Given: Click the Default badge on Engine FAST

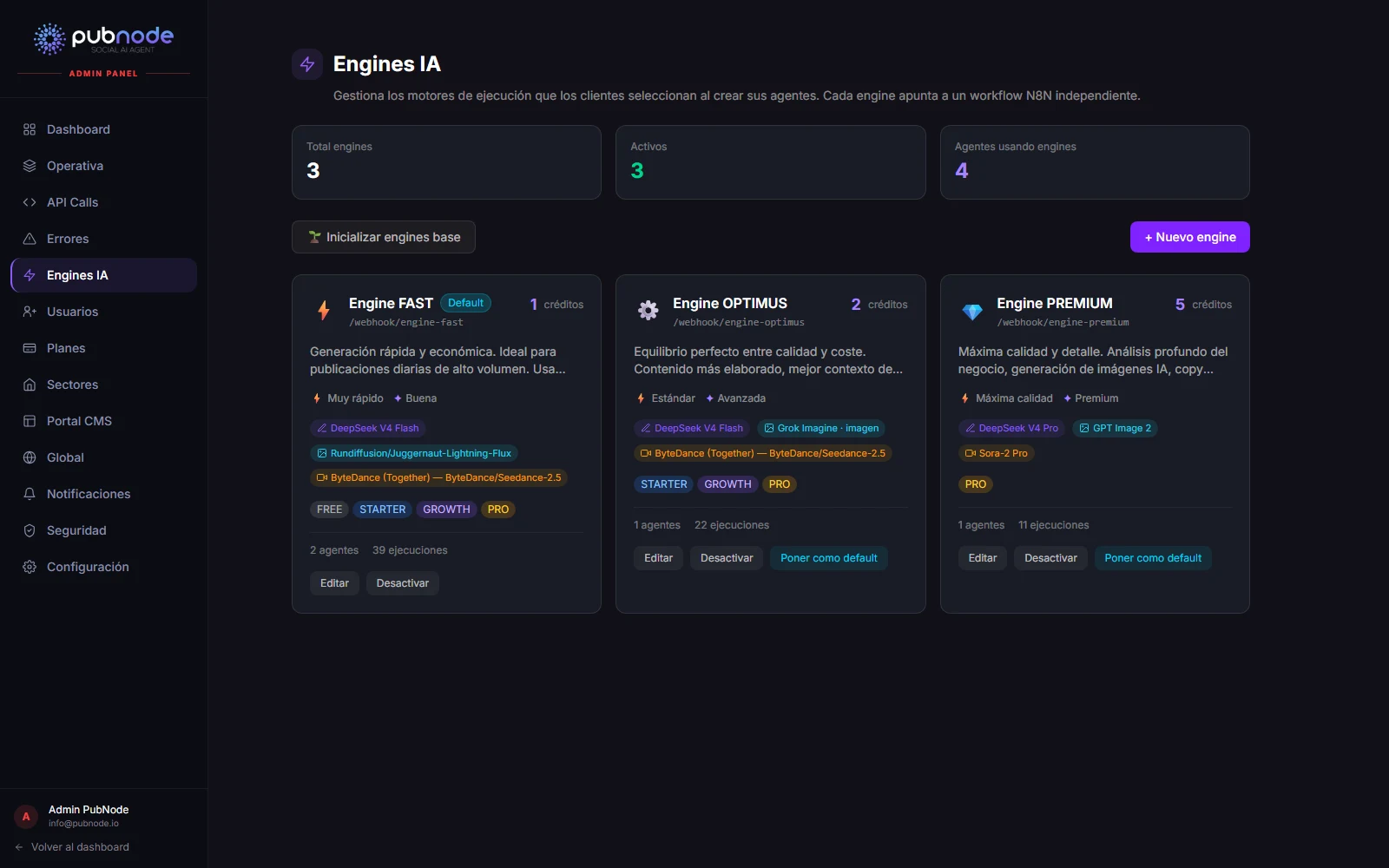Looking at the screenshot, I should click(466, 303).
